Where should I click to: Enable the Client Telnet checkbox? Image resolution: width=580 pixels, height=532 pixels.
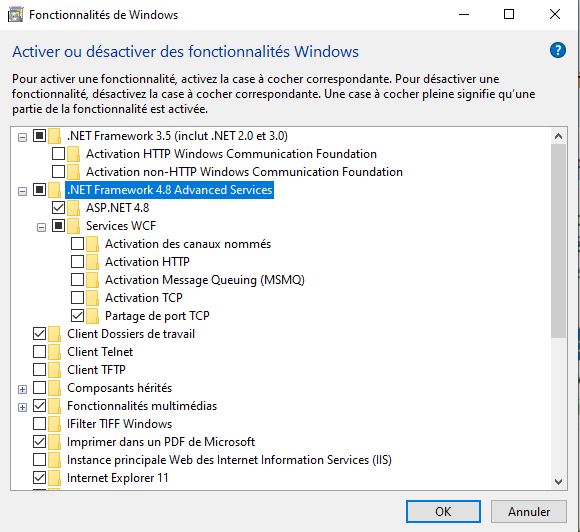pyautogui.click(x=40, y=352)
